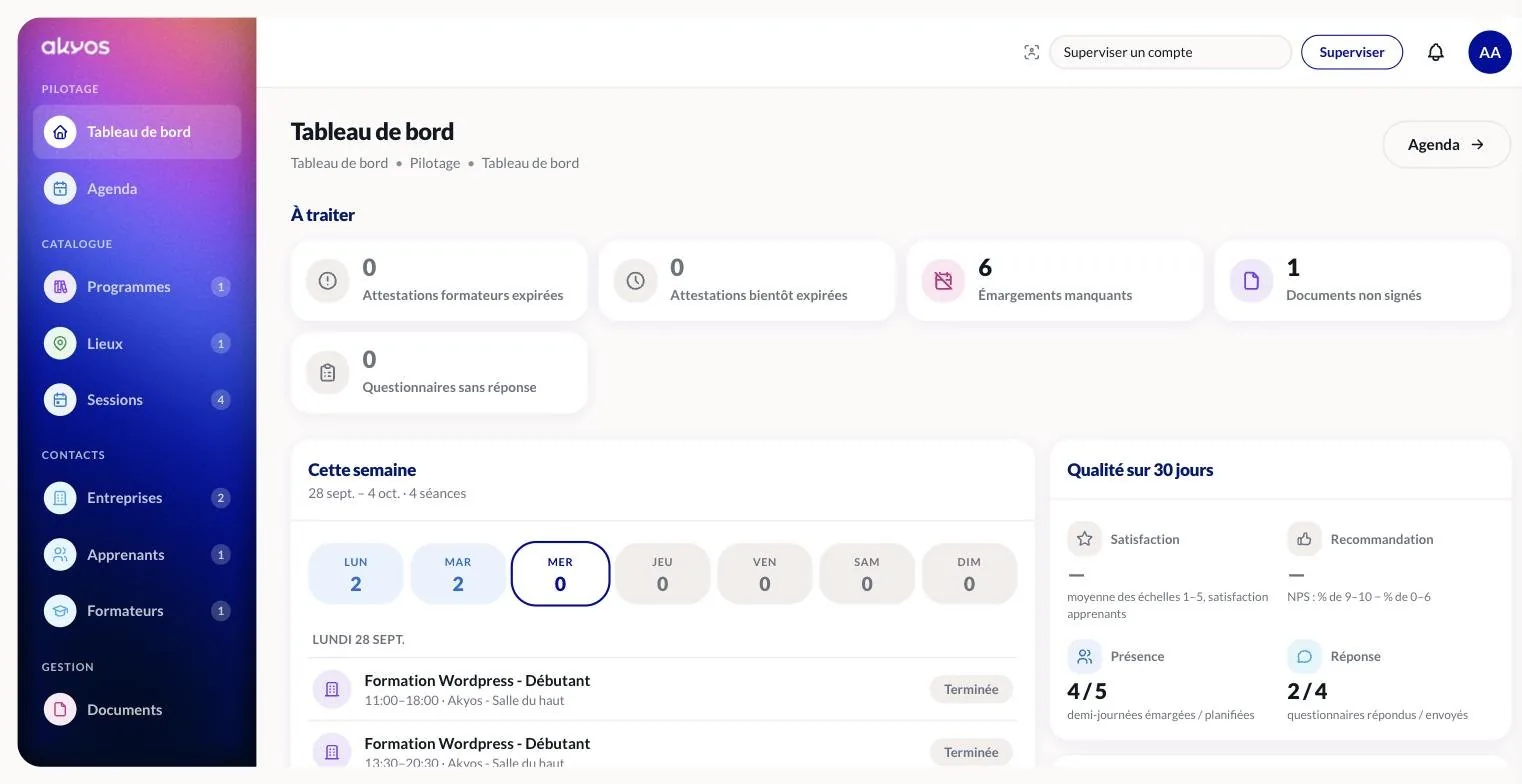Select the DIM day tab
Image resolution: width=1522 pixels, height=784 pixels.
pyautogui.click(x=969, y=574)
